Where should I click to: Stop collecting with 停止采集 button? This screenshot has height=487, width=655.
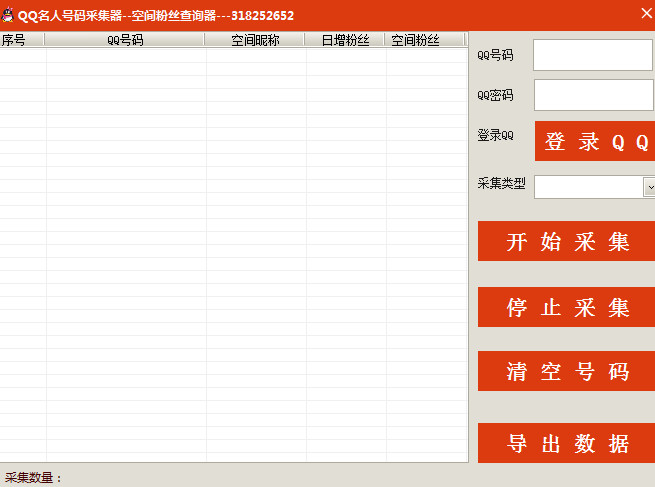[x=567, y=307]
